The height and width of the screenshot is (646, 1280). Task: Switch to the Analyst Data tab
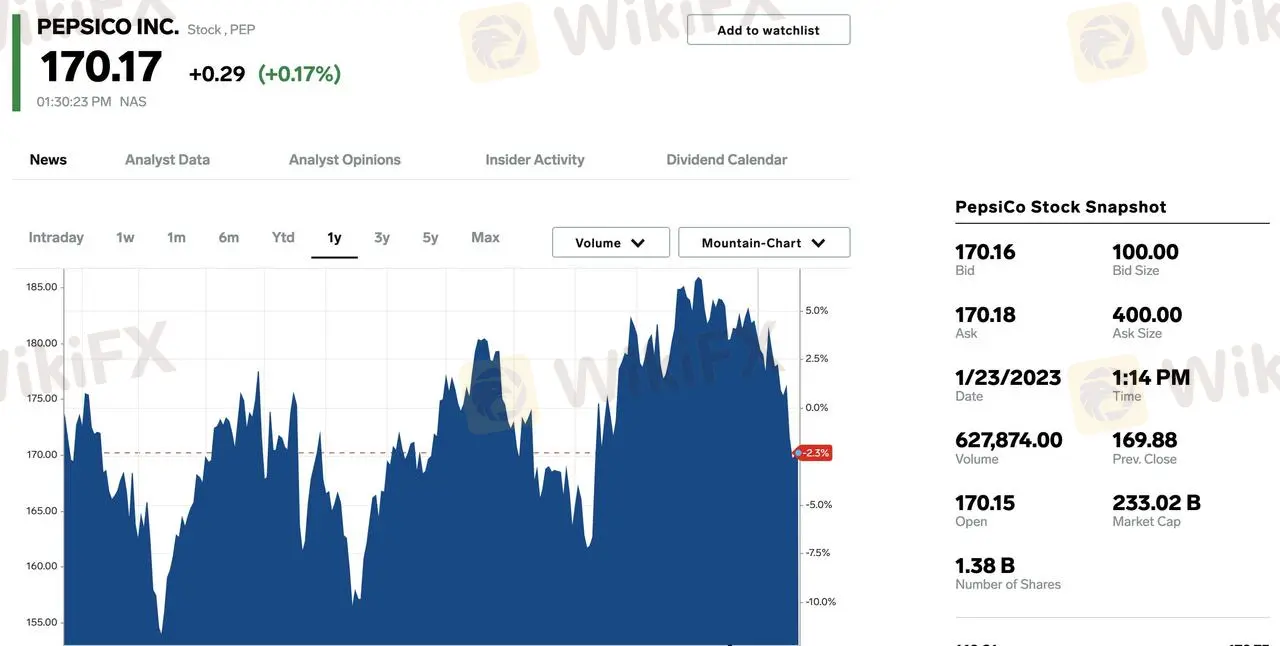tap(167, 160)
